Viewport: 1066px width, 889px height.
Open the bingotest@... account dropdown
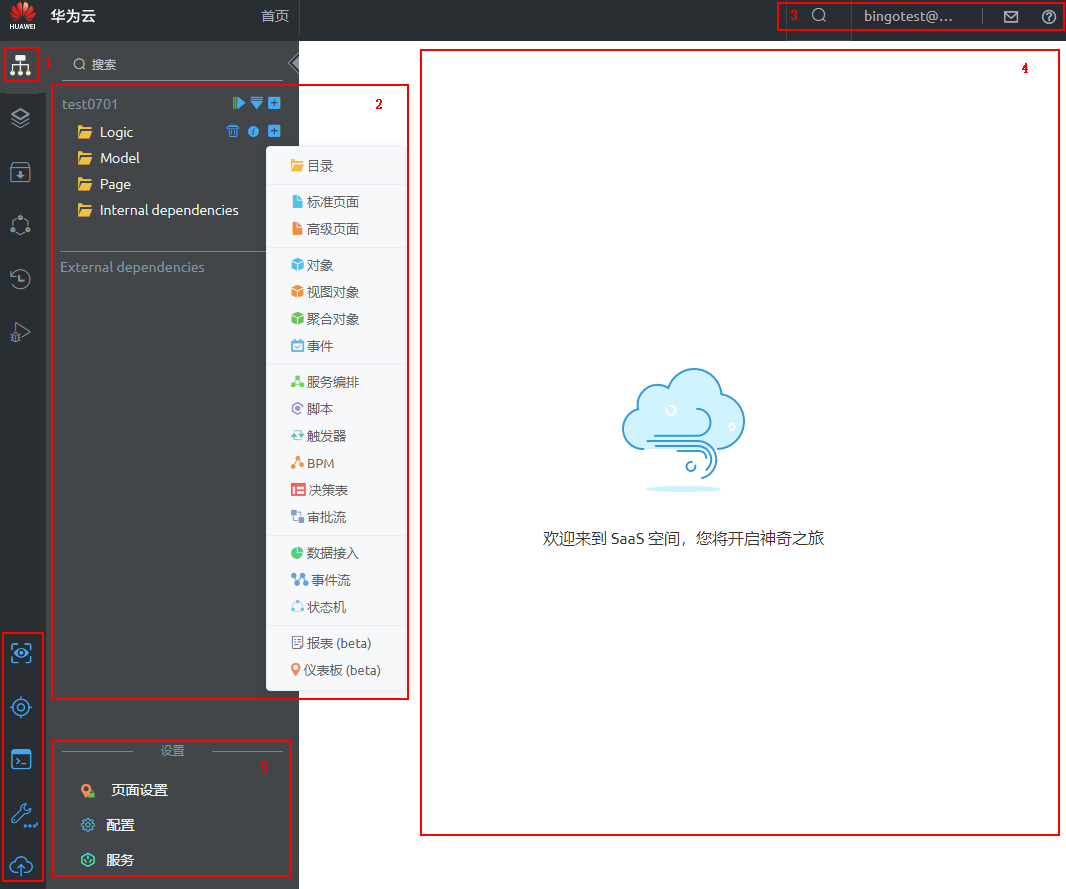[908, 16]
